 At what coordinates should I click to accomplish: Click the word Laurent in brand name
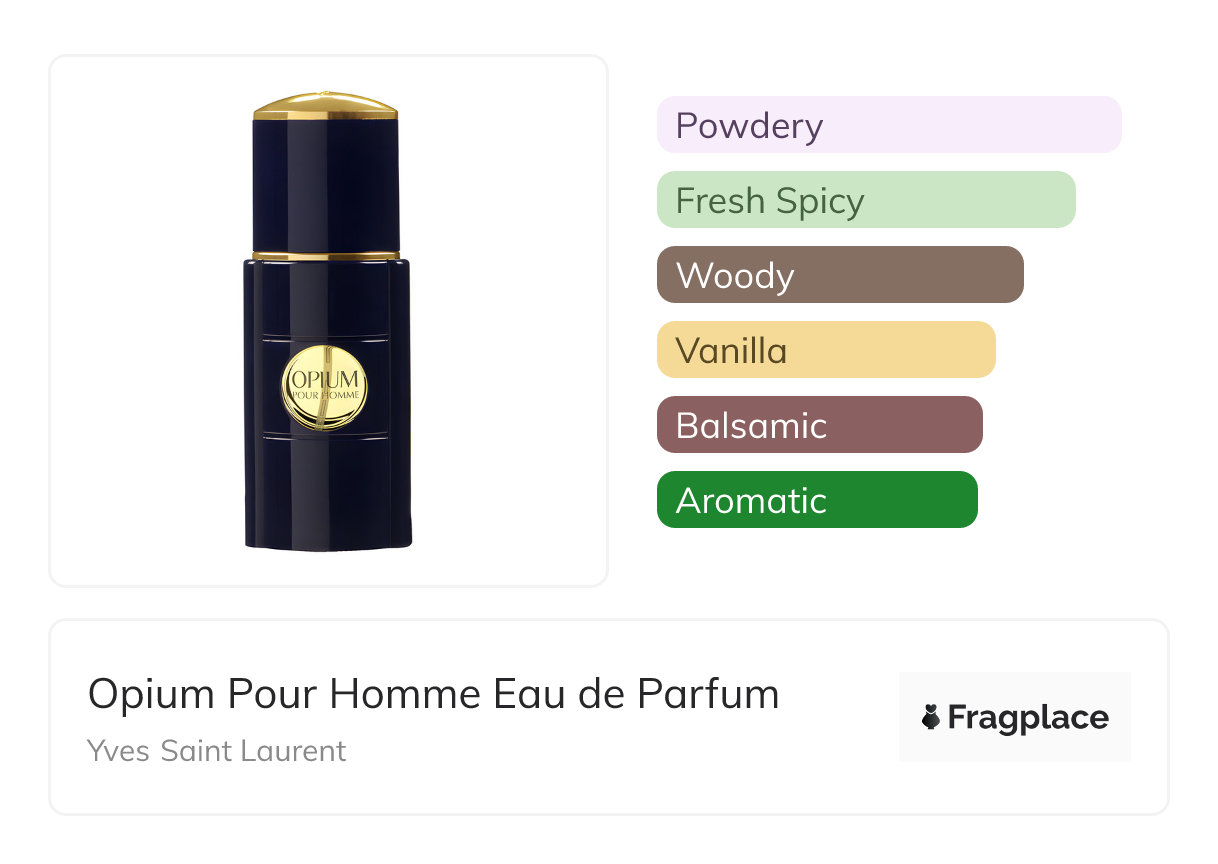coord(295,750)
